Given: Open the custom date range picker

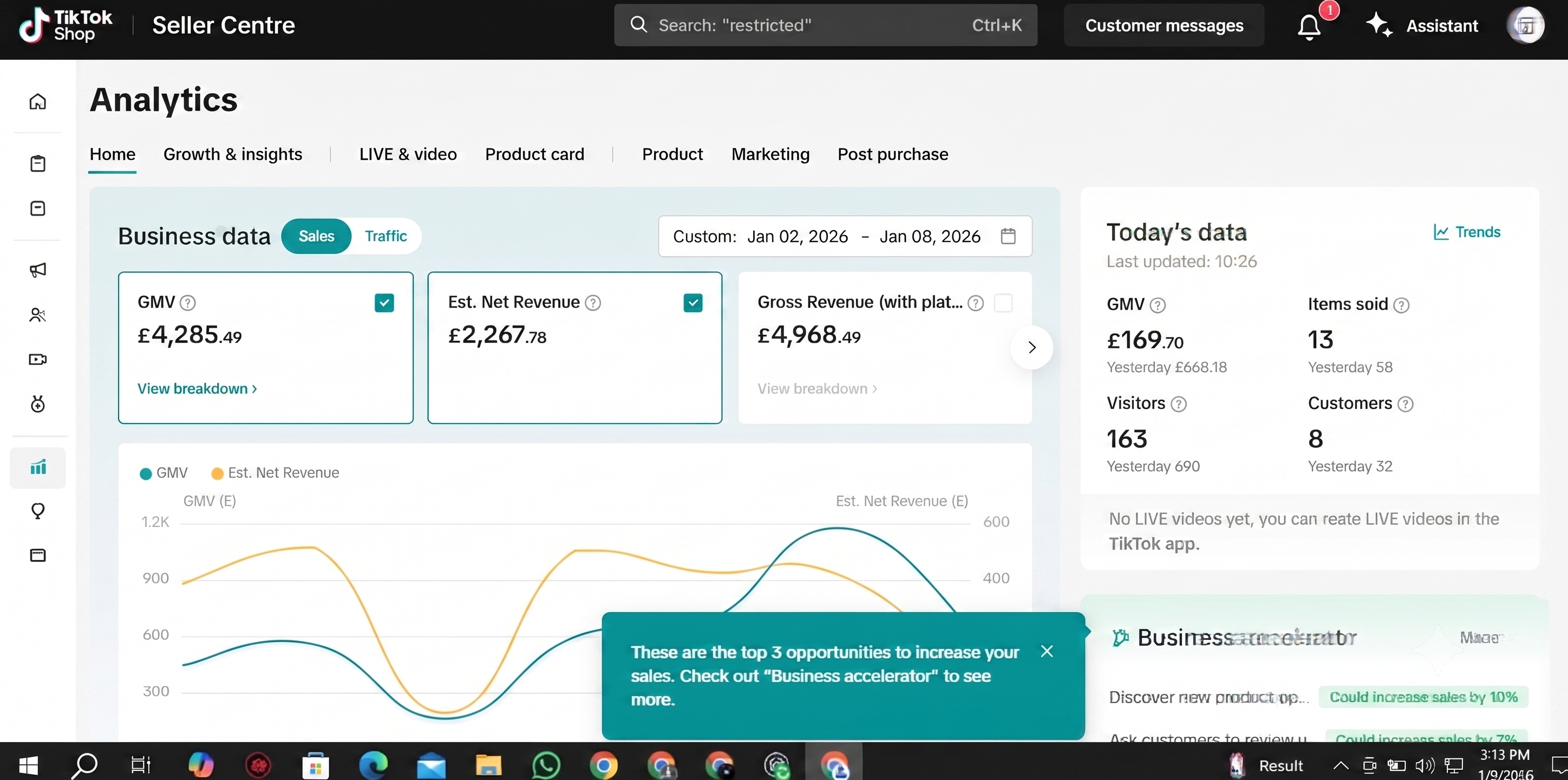Looking at the screenshot, I should point(845,236).
